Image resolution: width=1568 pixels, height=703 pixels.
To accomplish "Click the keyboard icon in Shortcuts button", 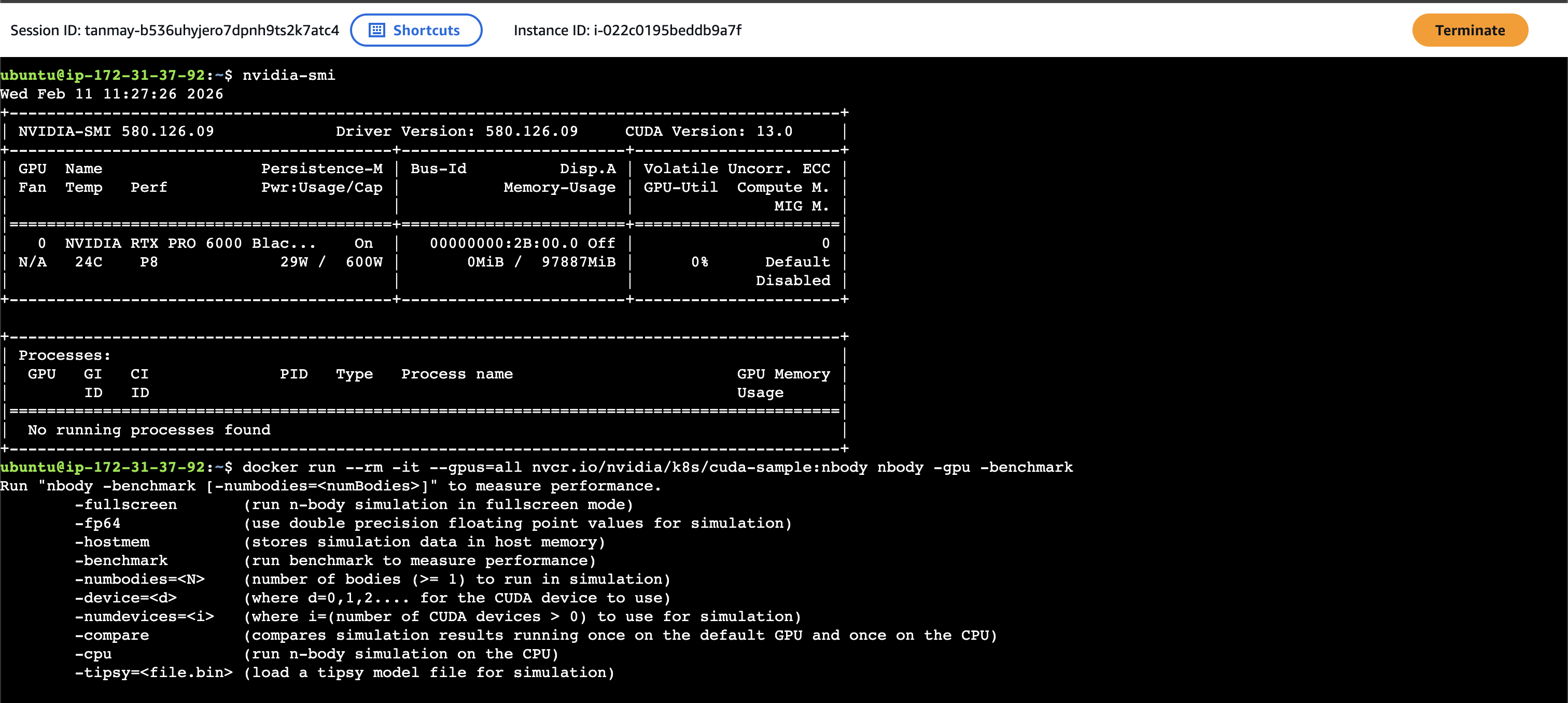I will (377, 31).
